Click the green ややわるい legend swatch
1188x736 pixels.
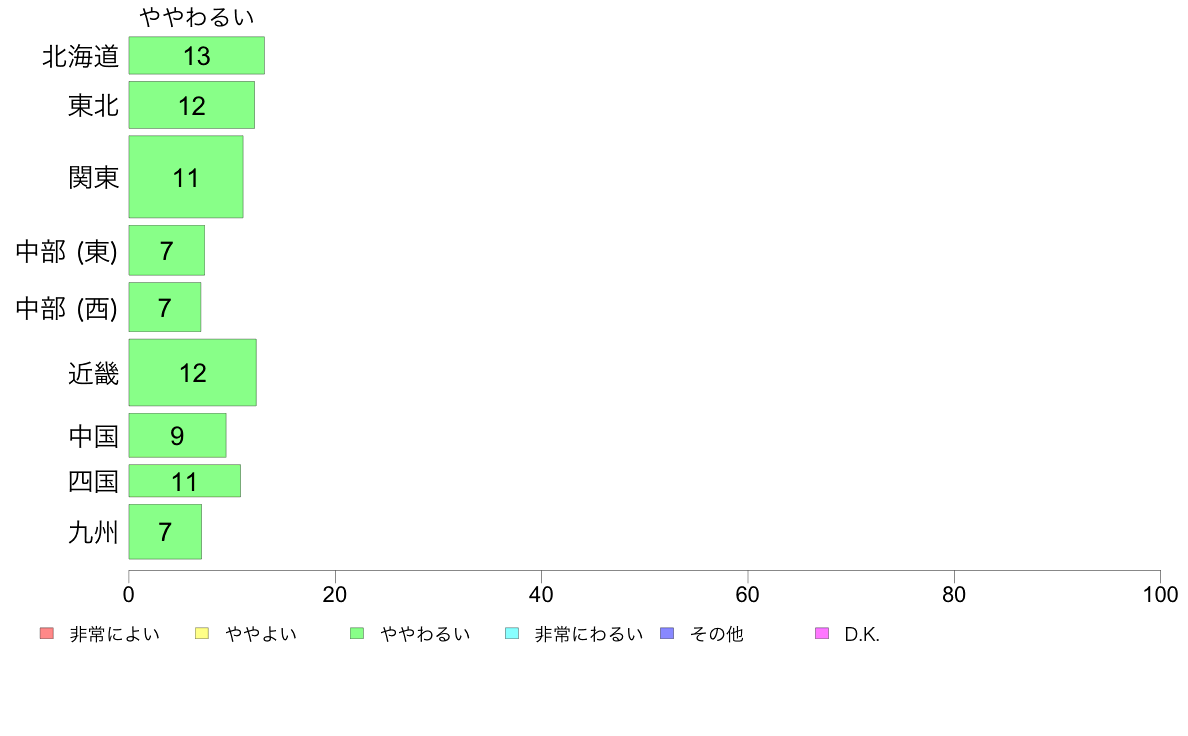(357, 634)
